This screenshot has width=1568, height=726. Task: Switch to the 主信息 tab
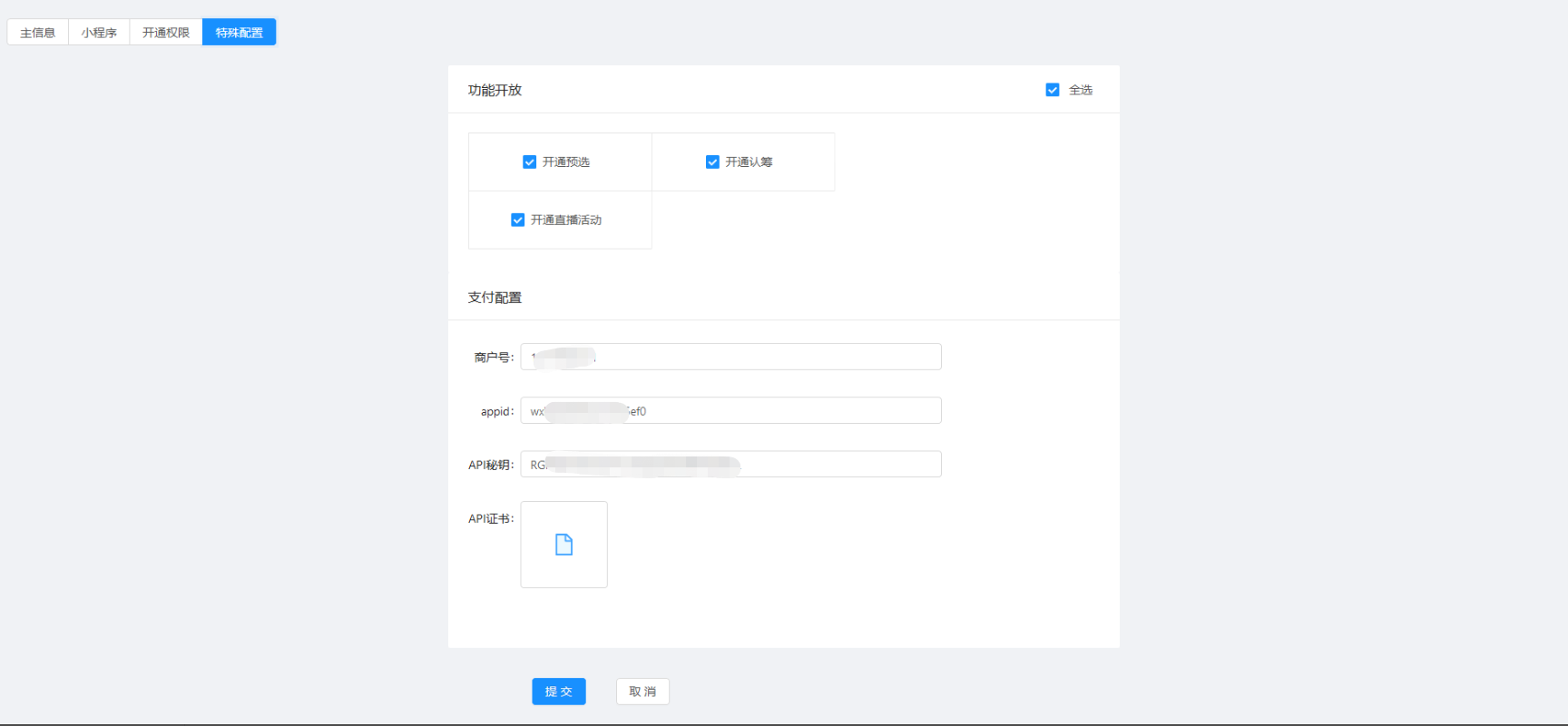click(38, 33)
